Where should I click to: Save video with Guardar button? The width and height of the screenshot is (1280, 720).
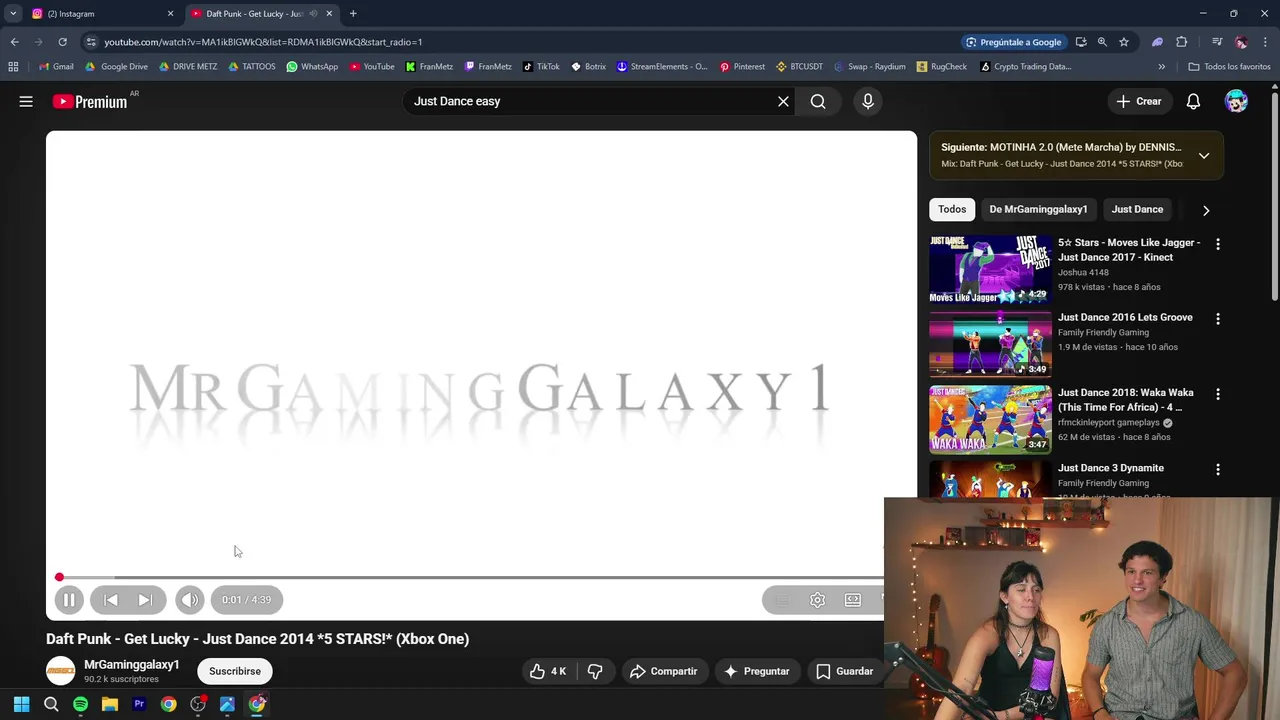tap(845, 671)
